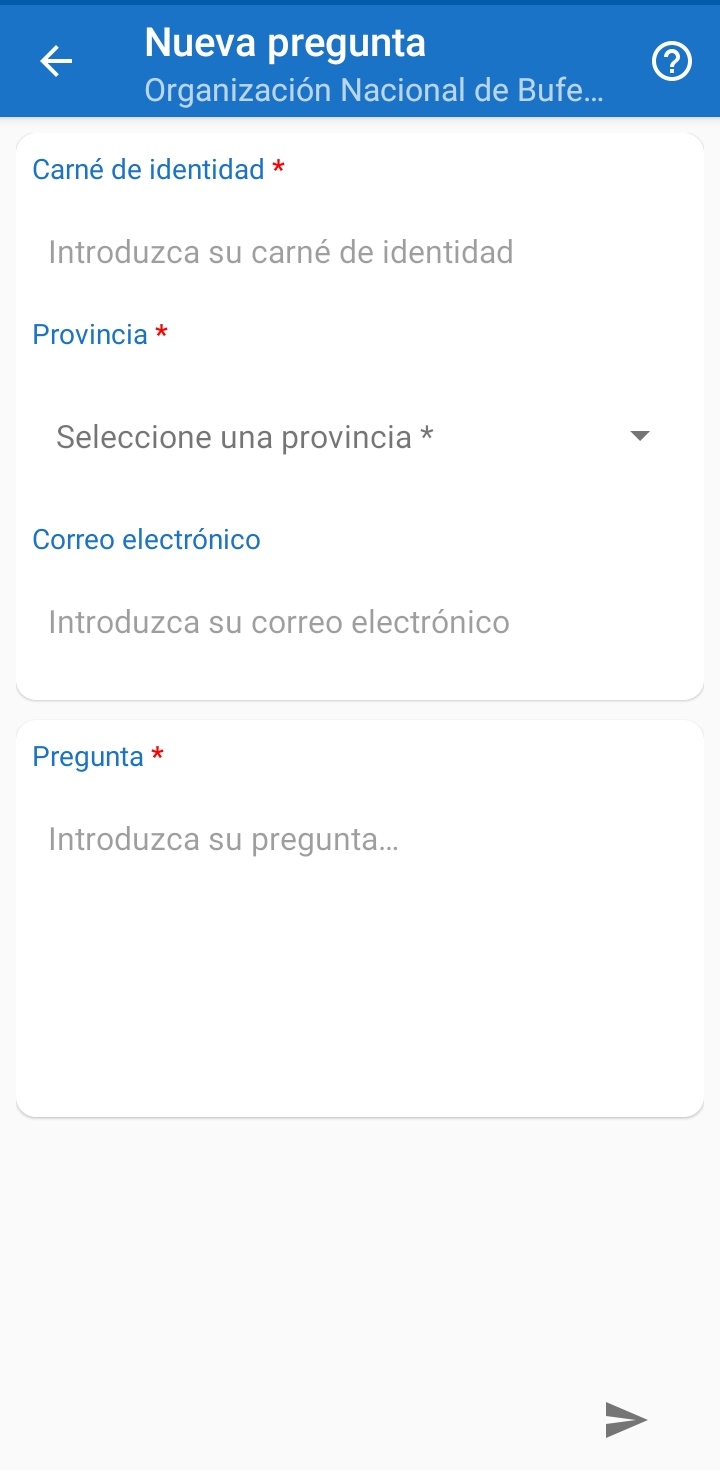Go back using the header arrow

coord(56,62)
